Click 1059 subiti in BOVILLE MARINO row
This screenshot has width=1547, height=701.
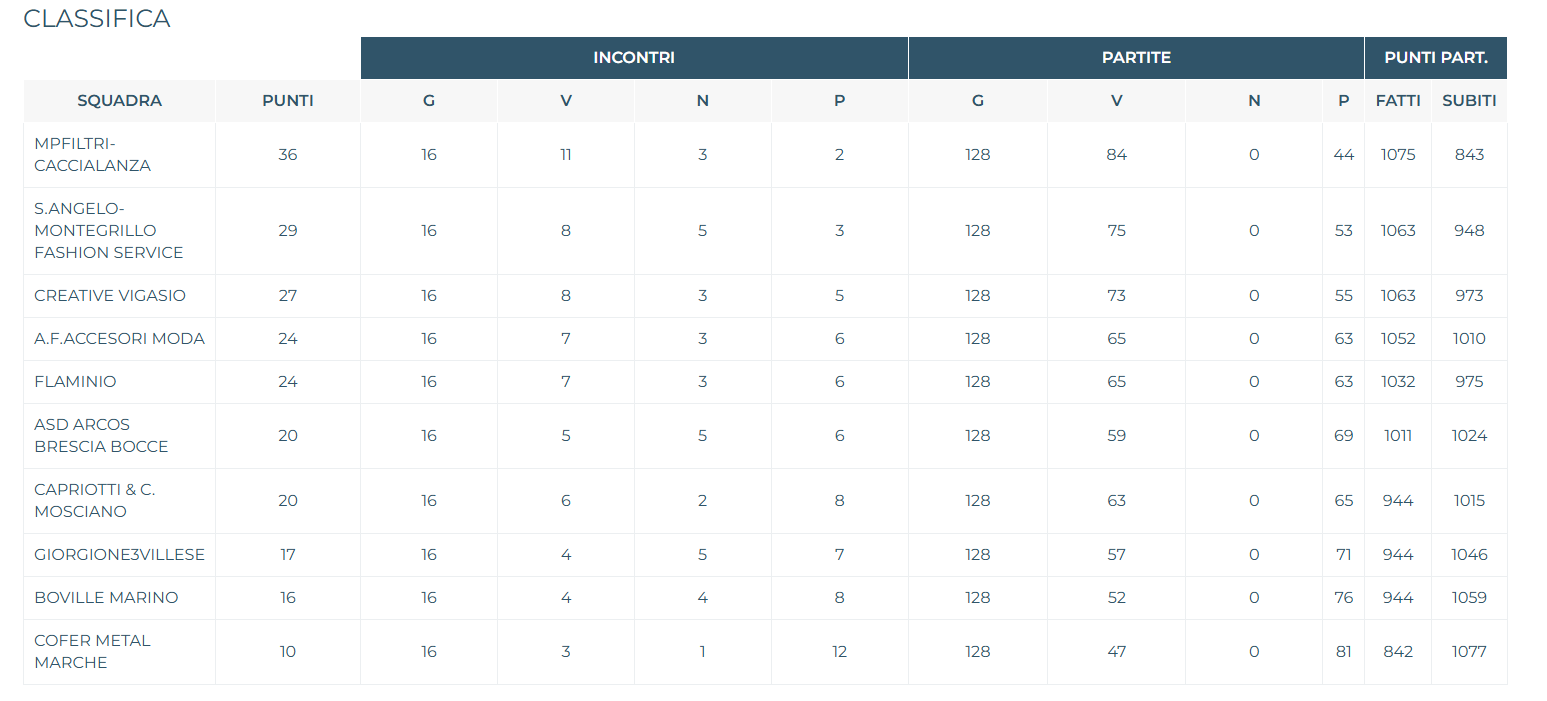[1469, 598]
